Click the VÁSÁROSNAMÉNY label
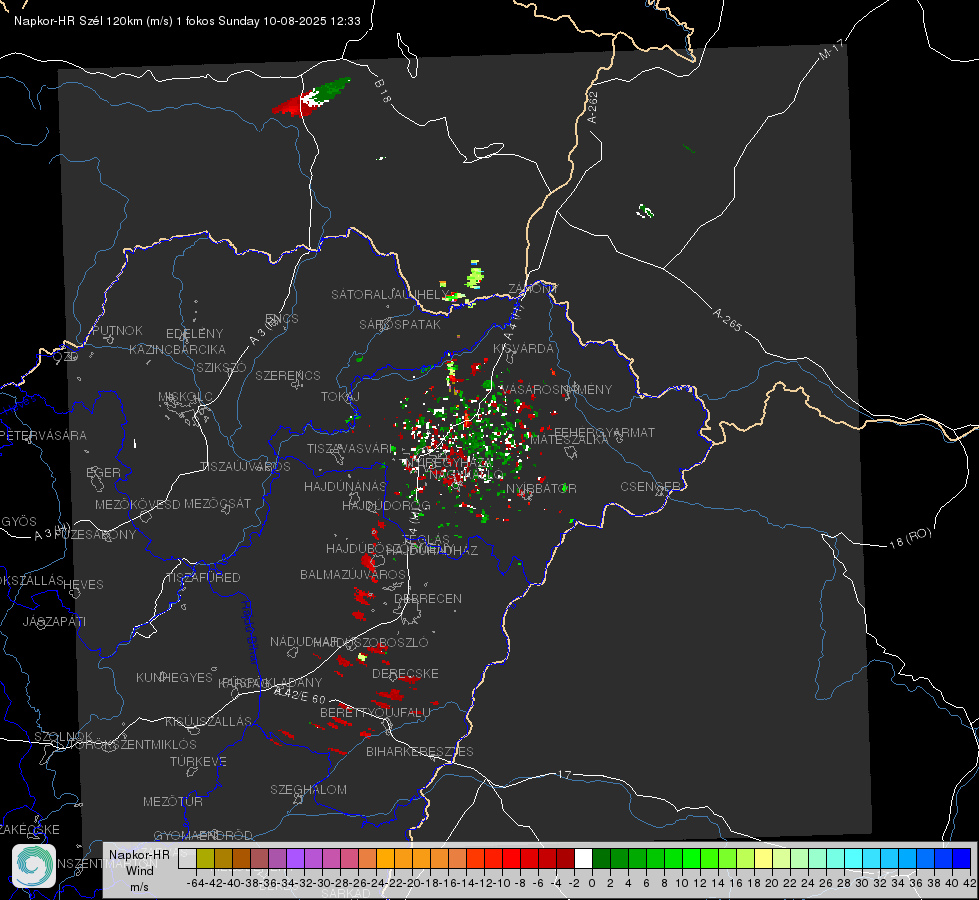The height and width of the screenshot is (900, 979). coord(557,389)
